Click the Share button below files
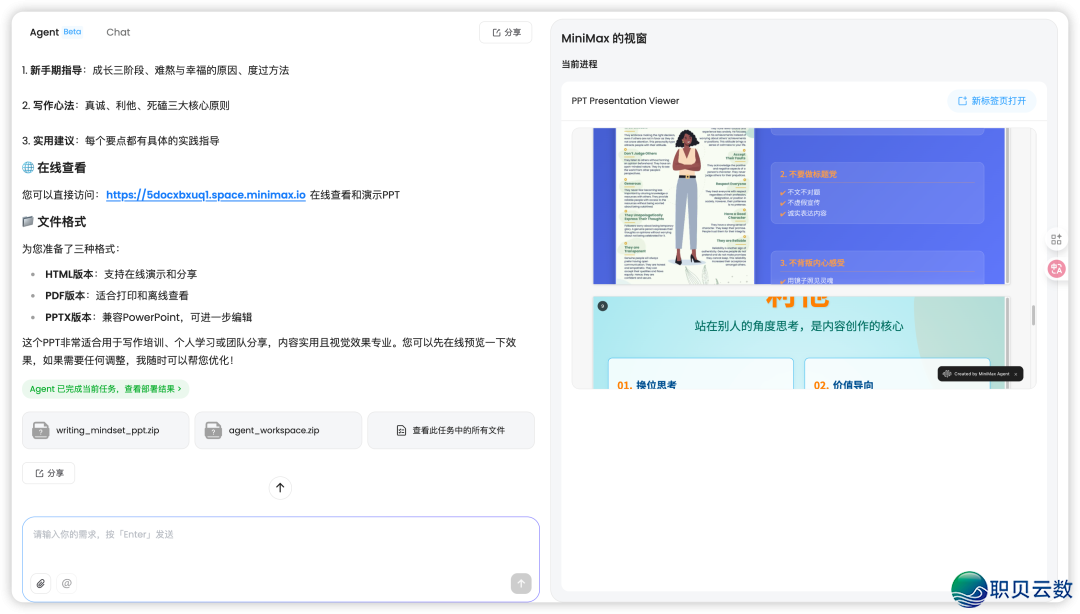This screenshot has width=1080, height=614. pyautogui.click(x=49, y=473)
